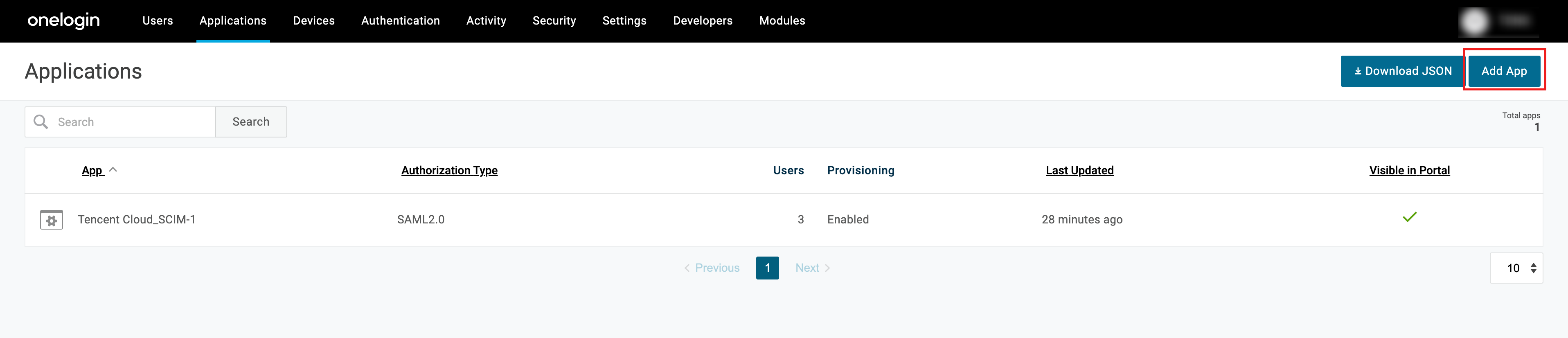This screenshot has height=338, width=1568.
Task: Sort by Last Updated column
Action: coord(1079,171)
